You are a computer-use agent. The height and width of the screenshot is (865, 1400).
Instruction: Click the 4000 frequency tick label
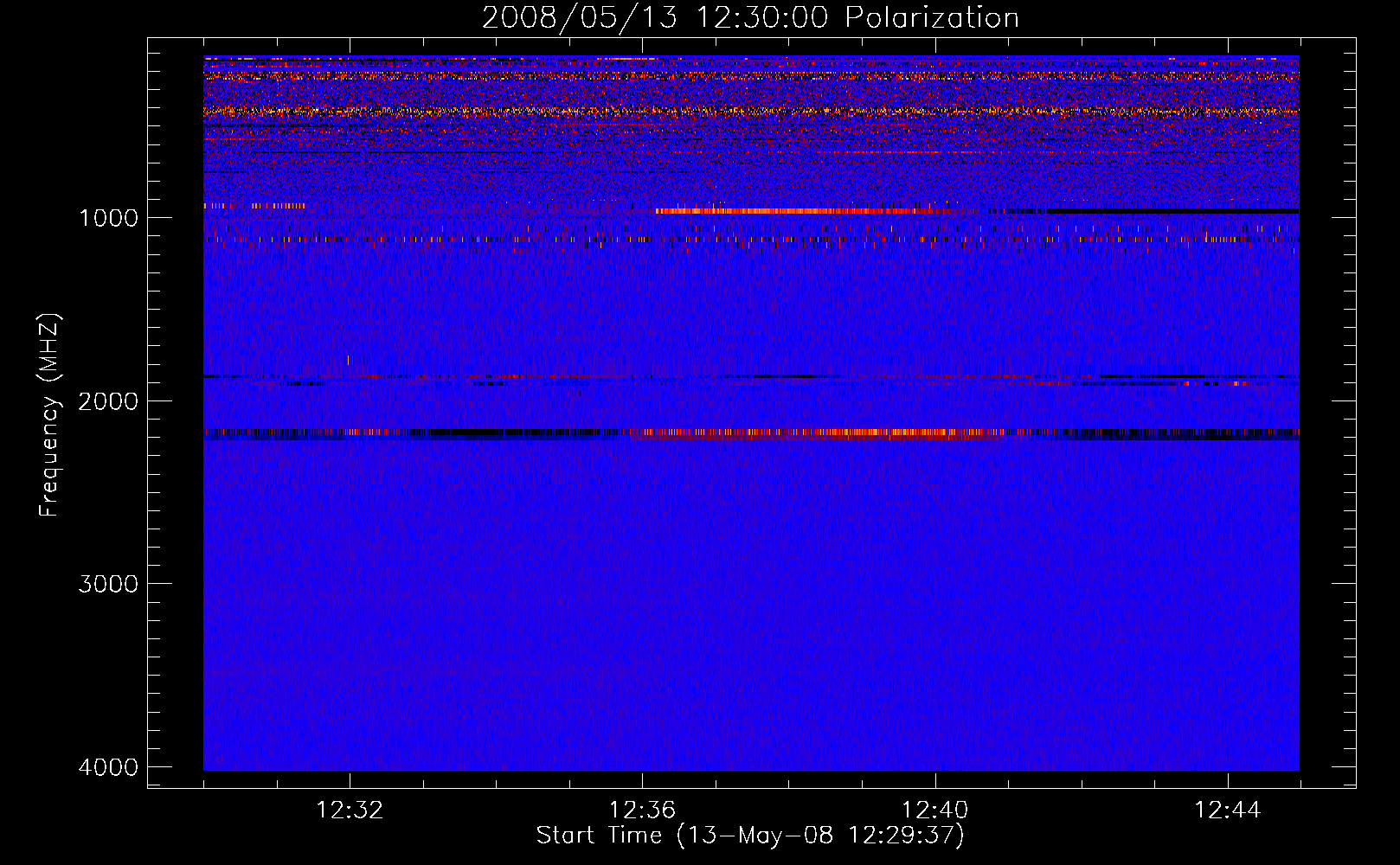108,767
